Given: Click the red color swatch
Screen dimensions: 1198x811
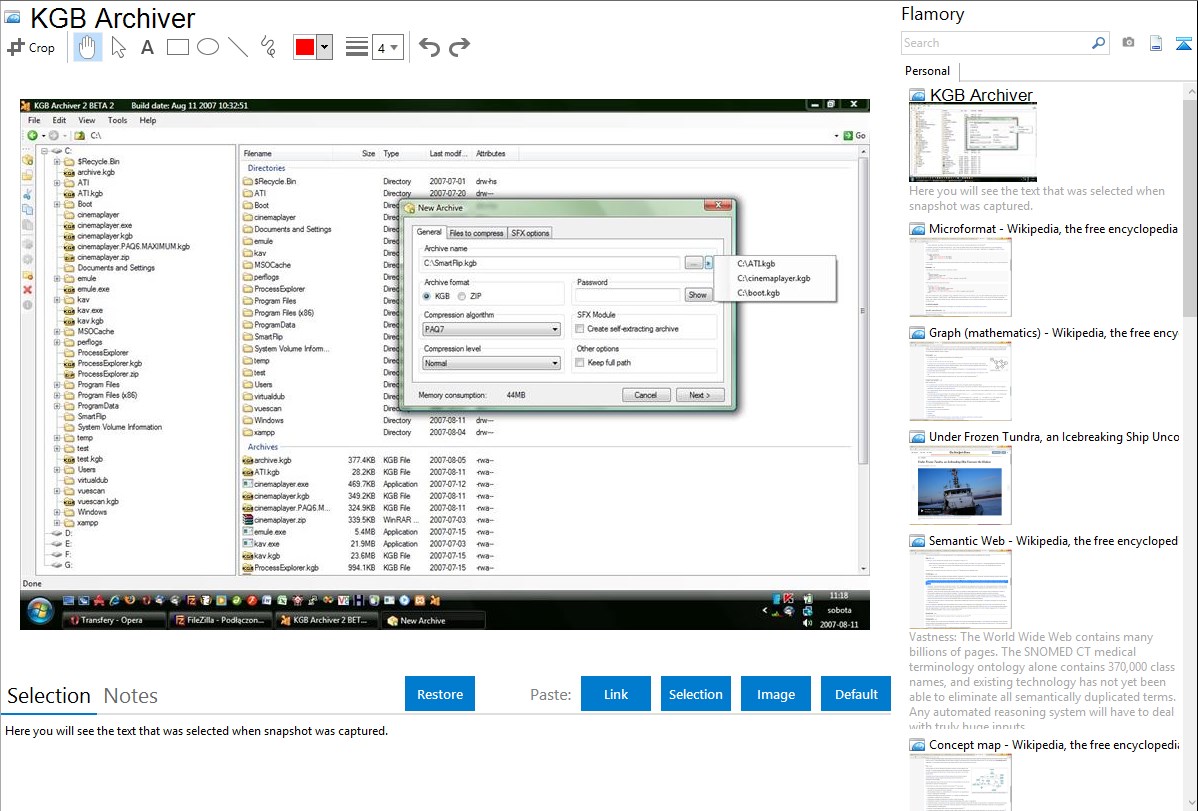Looking at the screenshot, I should (305, 47).
